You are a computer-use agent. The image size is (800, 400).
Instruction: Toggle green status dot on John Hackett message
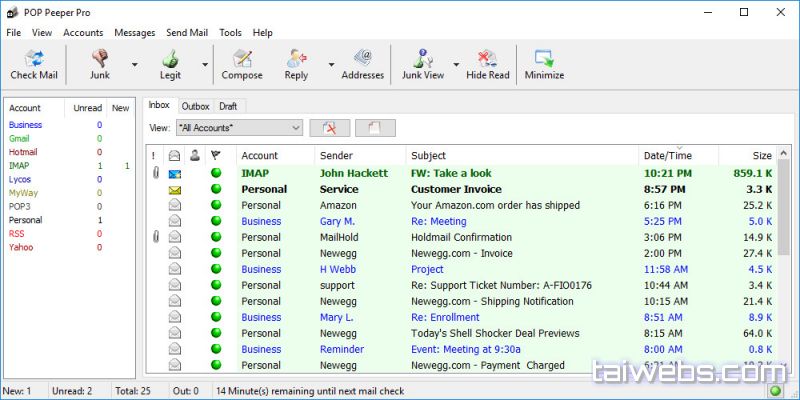(215, 173)
